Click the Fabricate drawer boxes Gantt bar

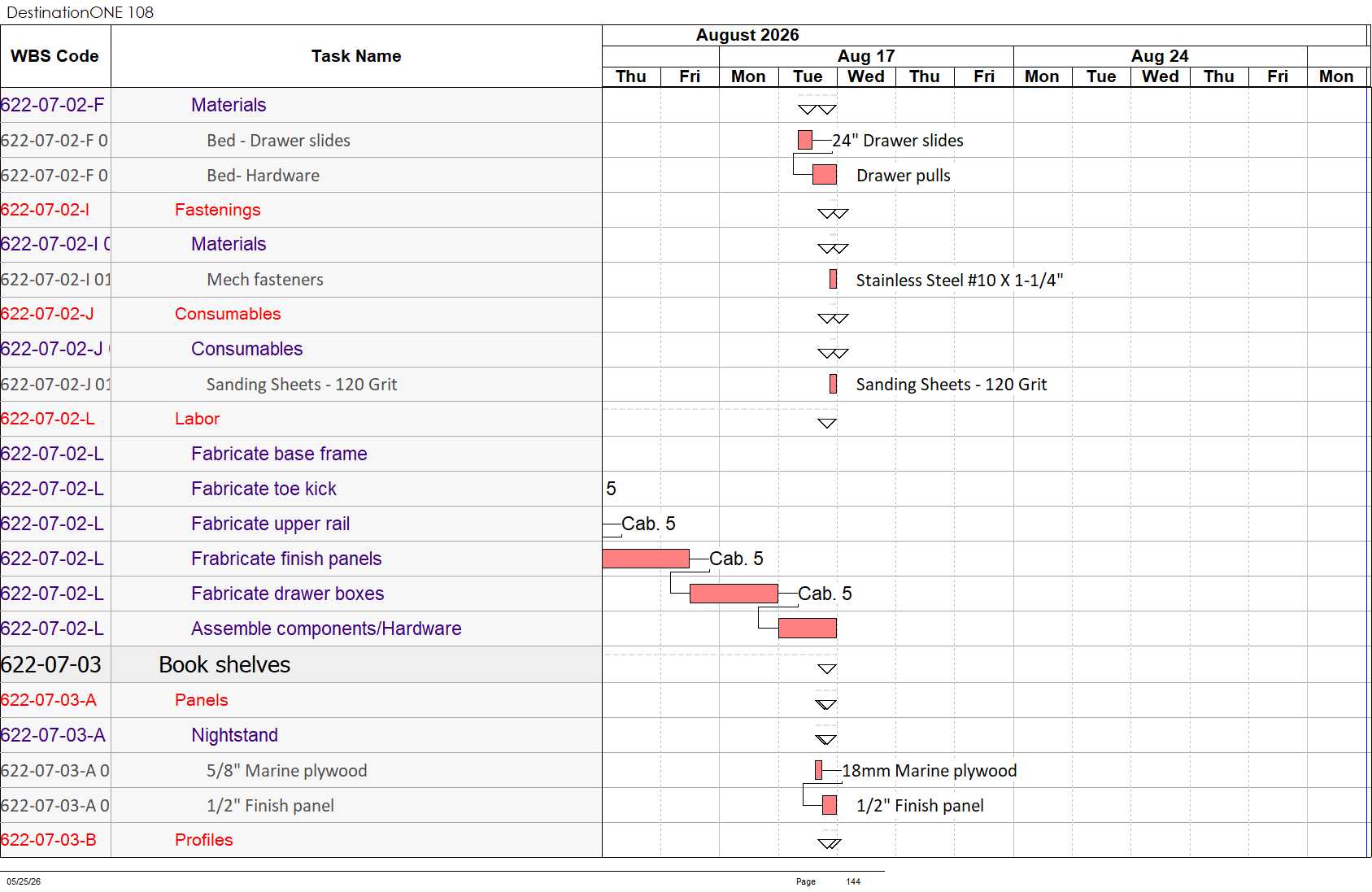pos(734,594)
